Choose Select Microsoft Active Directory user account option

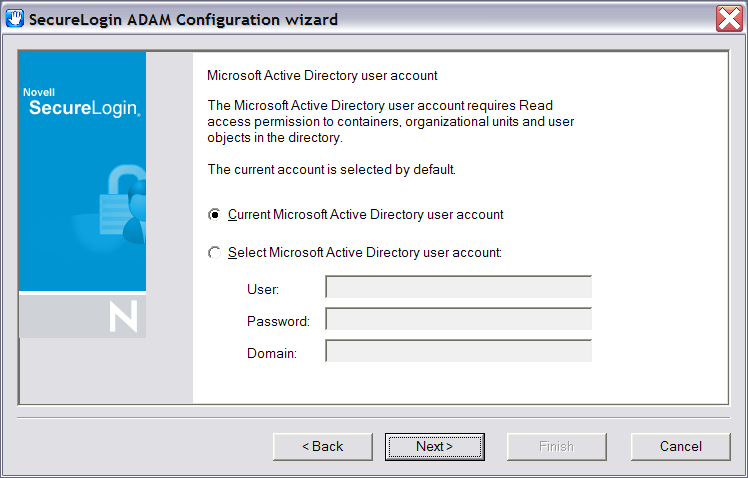[214, 253]
